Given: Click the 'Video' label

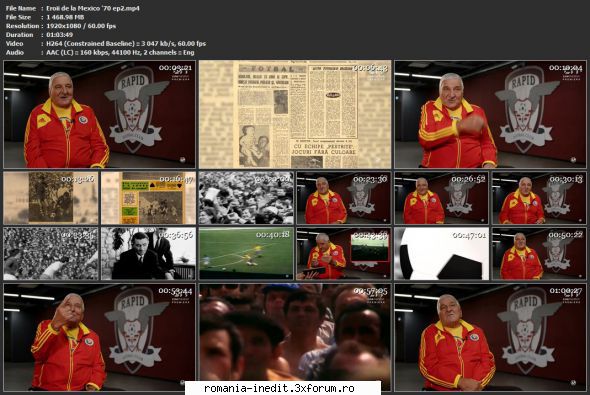Looking at the screenshot, I should tap(14, 44).
